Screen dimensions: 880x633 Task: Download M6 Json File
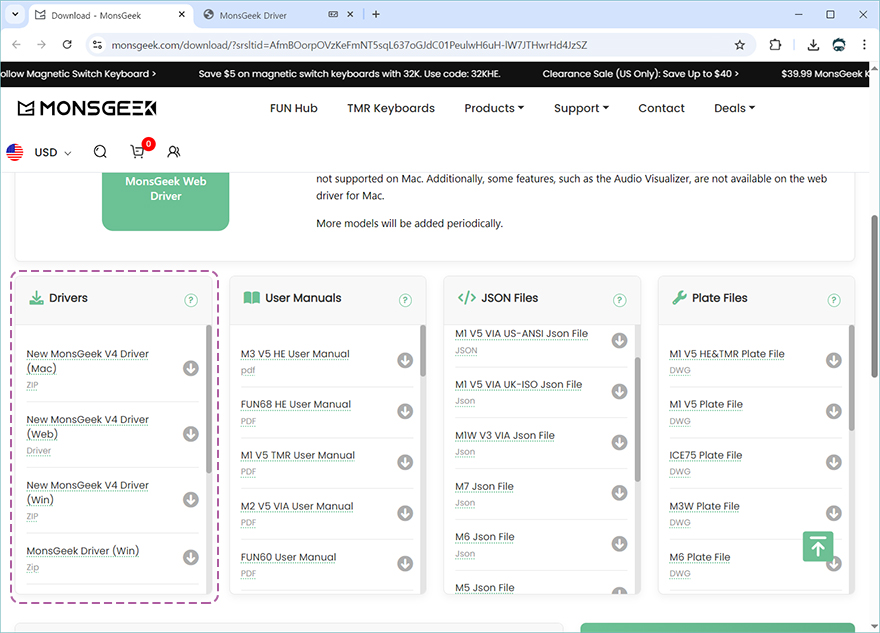coord(620,544)
